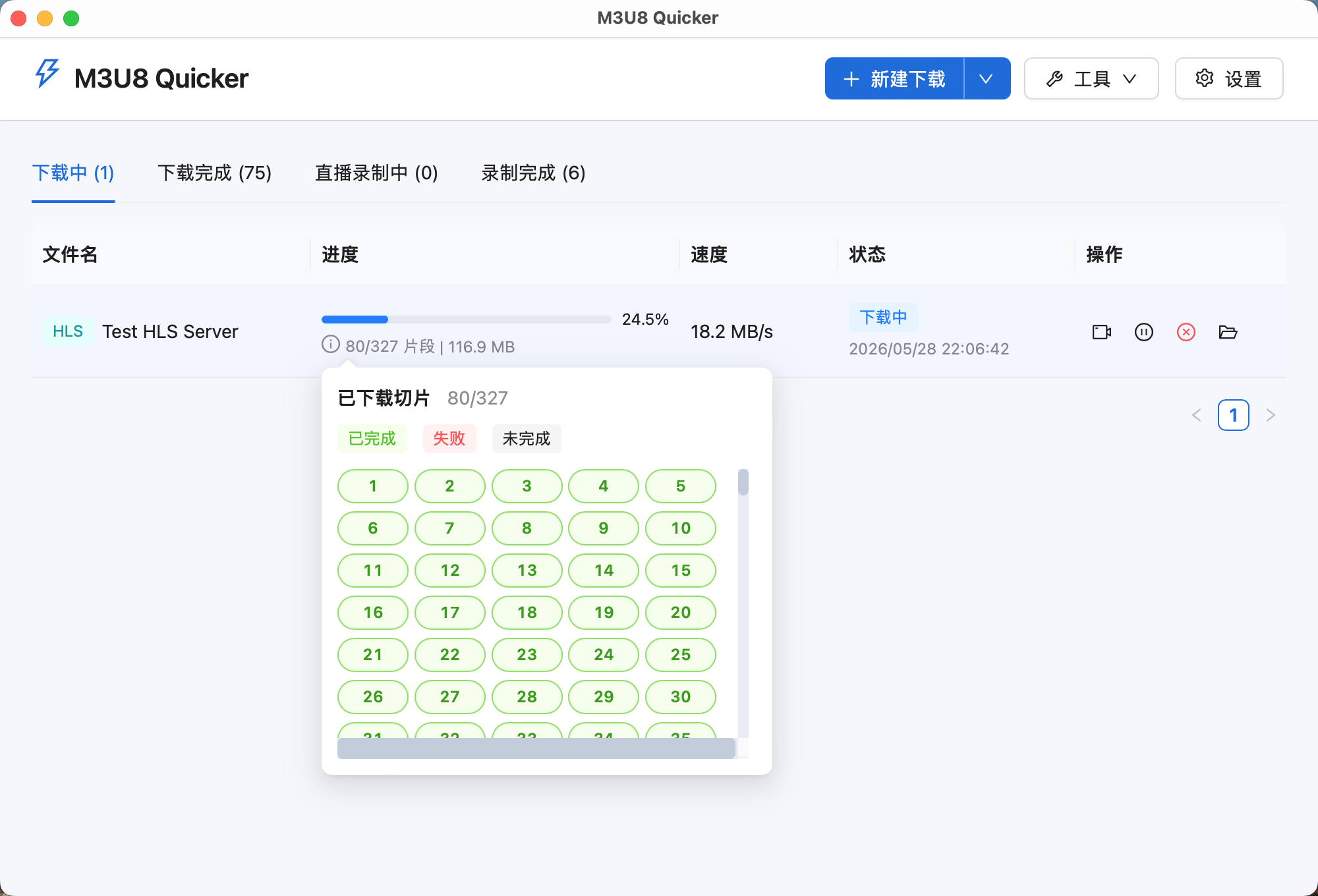Image resolution: width=1318 pixels, height=896 pixels.
Task: Switch to the 下载中 (1) tab
Action: click(x=73, y=173)
